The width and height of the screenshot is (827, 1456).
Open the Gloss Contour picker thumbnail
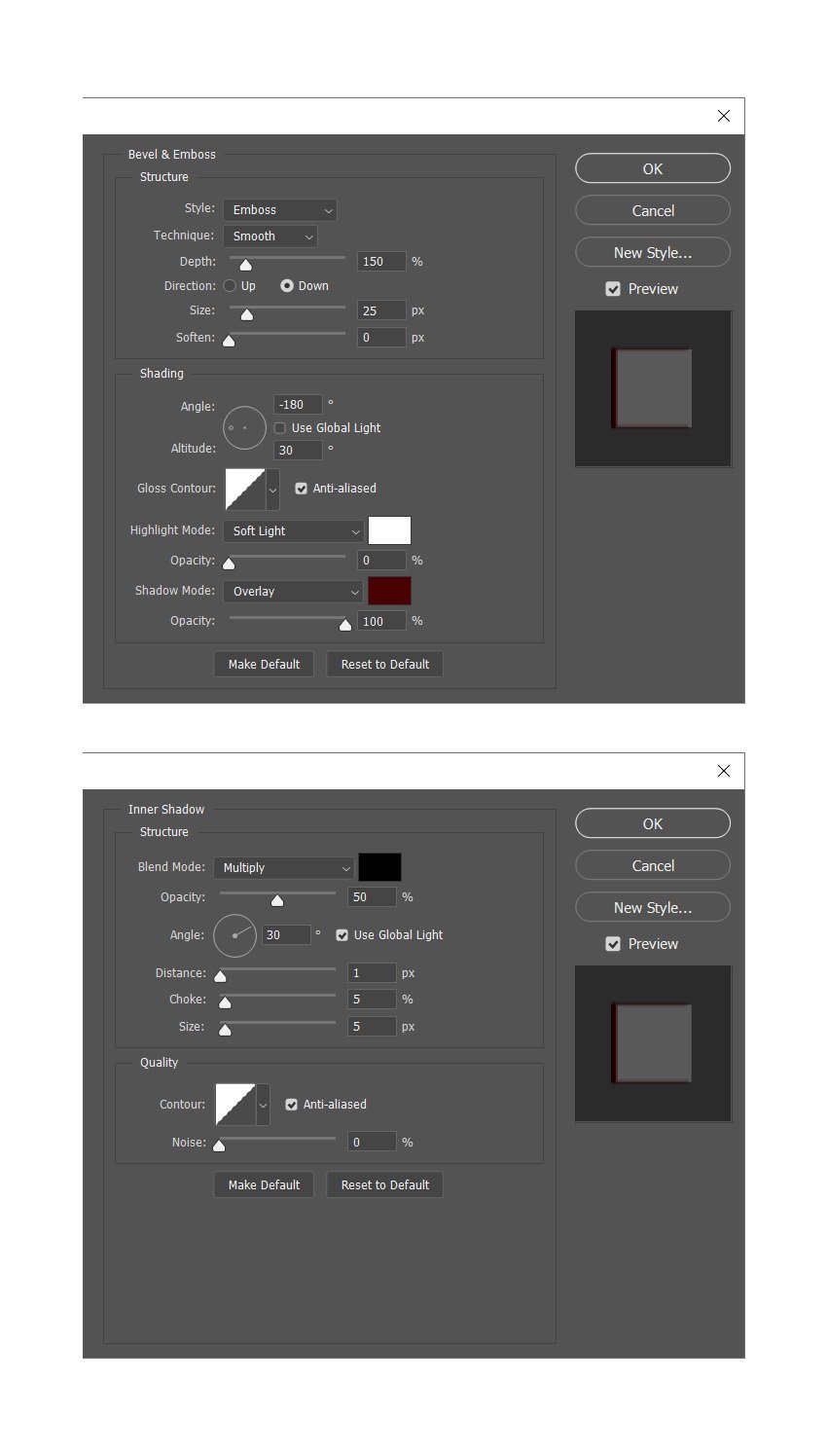point(244,488)
